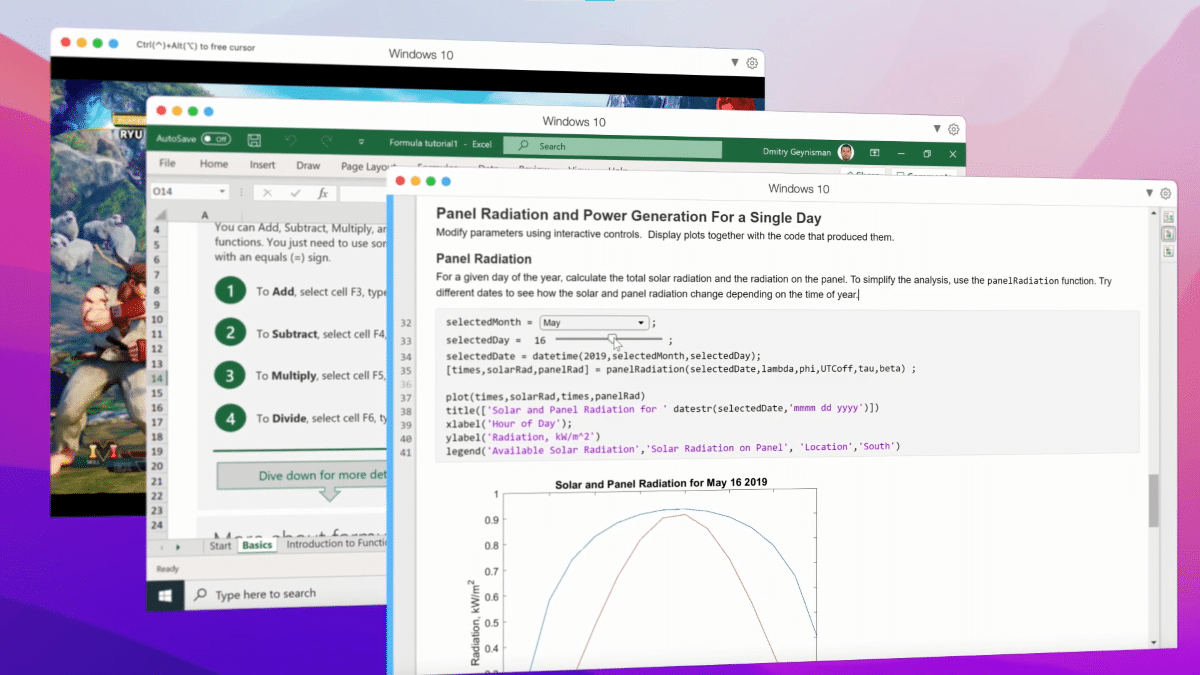
Task: Open the Insert ribbon tab
Action: [263, 165]
